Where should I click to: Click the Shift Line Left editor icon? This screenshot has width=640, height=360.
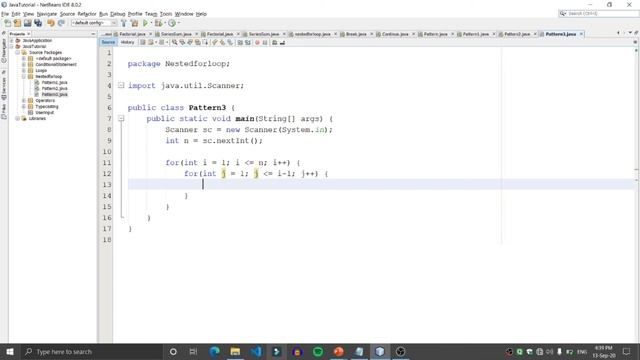coord(240,42)
